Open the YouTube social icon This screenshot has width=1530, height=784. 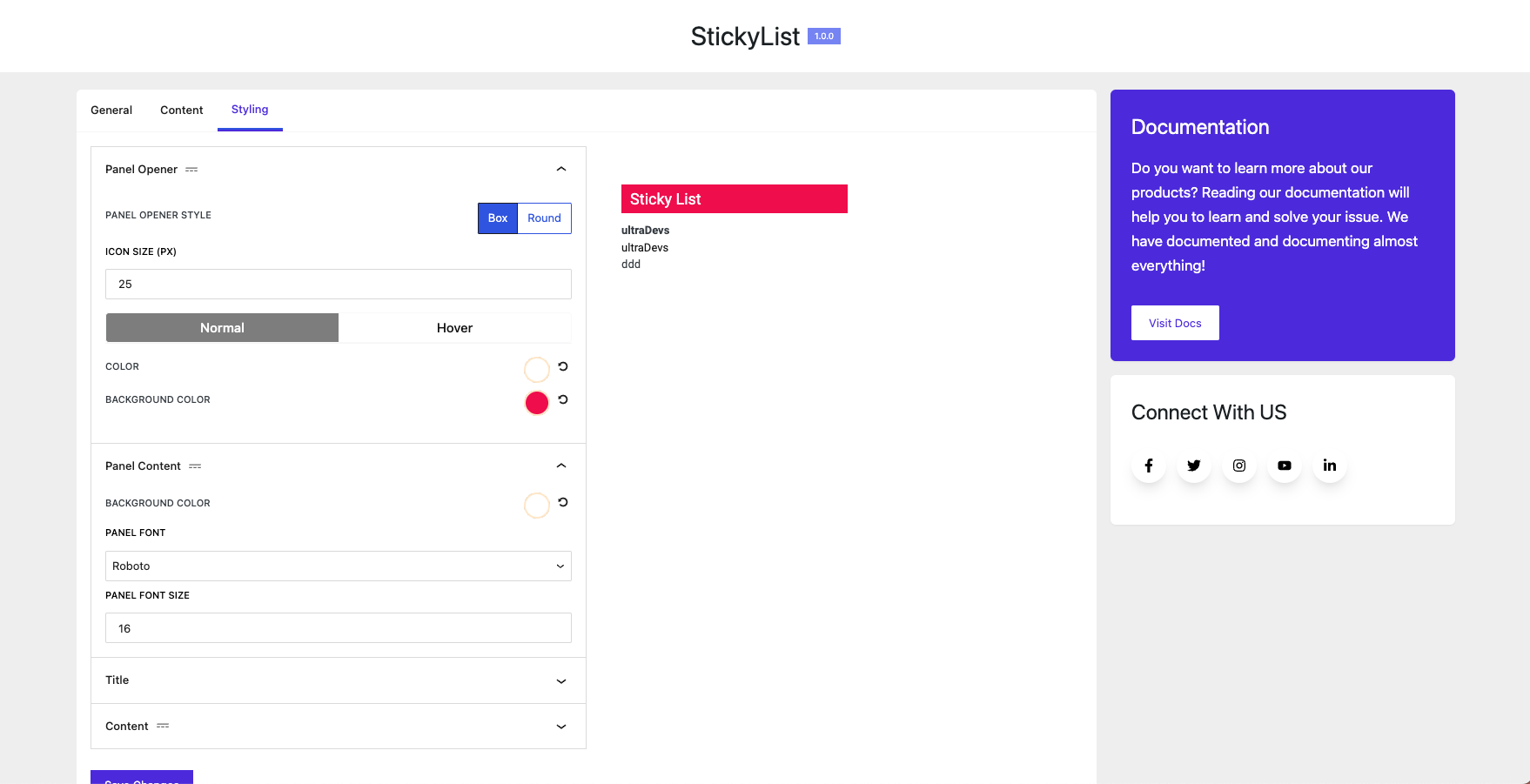(x=1285, y=466)
